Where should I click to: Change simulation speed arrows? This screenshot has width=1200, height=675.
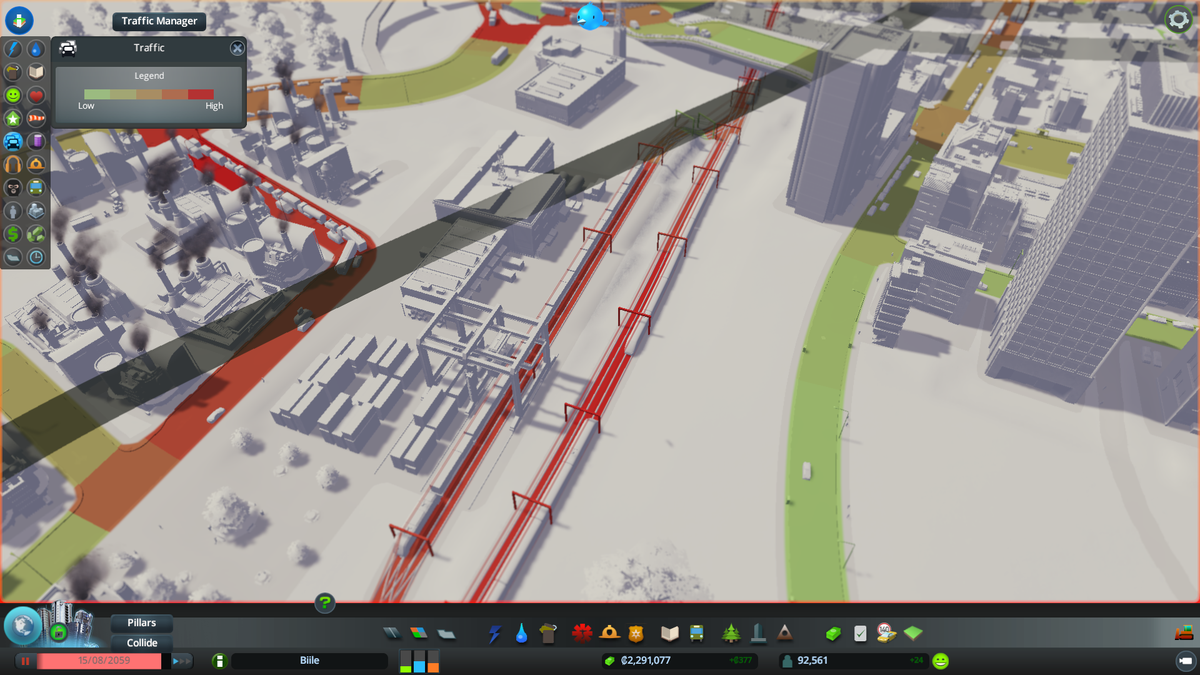click(x=181, y=661)
